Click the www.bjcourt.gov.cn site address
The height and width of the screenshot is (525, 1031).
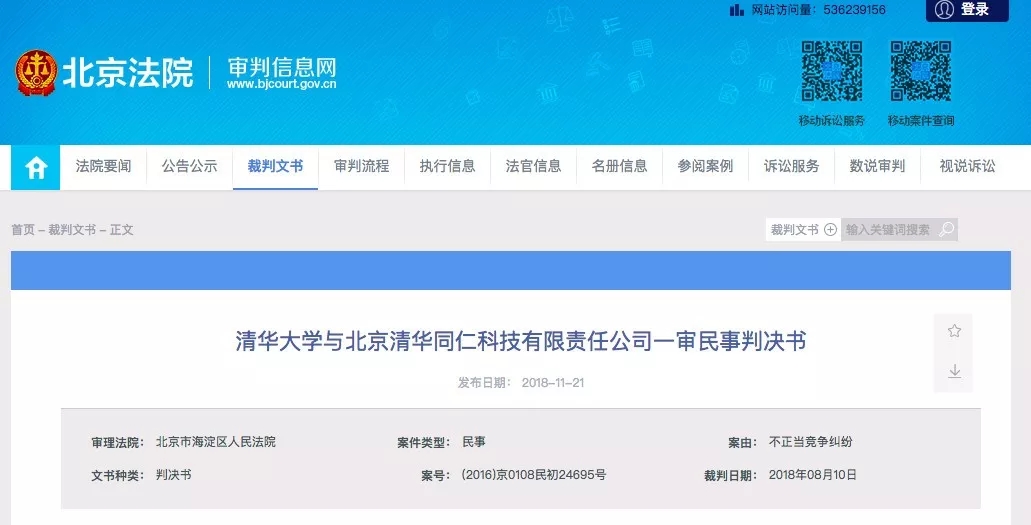281,85
